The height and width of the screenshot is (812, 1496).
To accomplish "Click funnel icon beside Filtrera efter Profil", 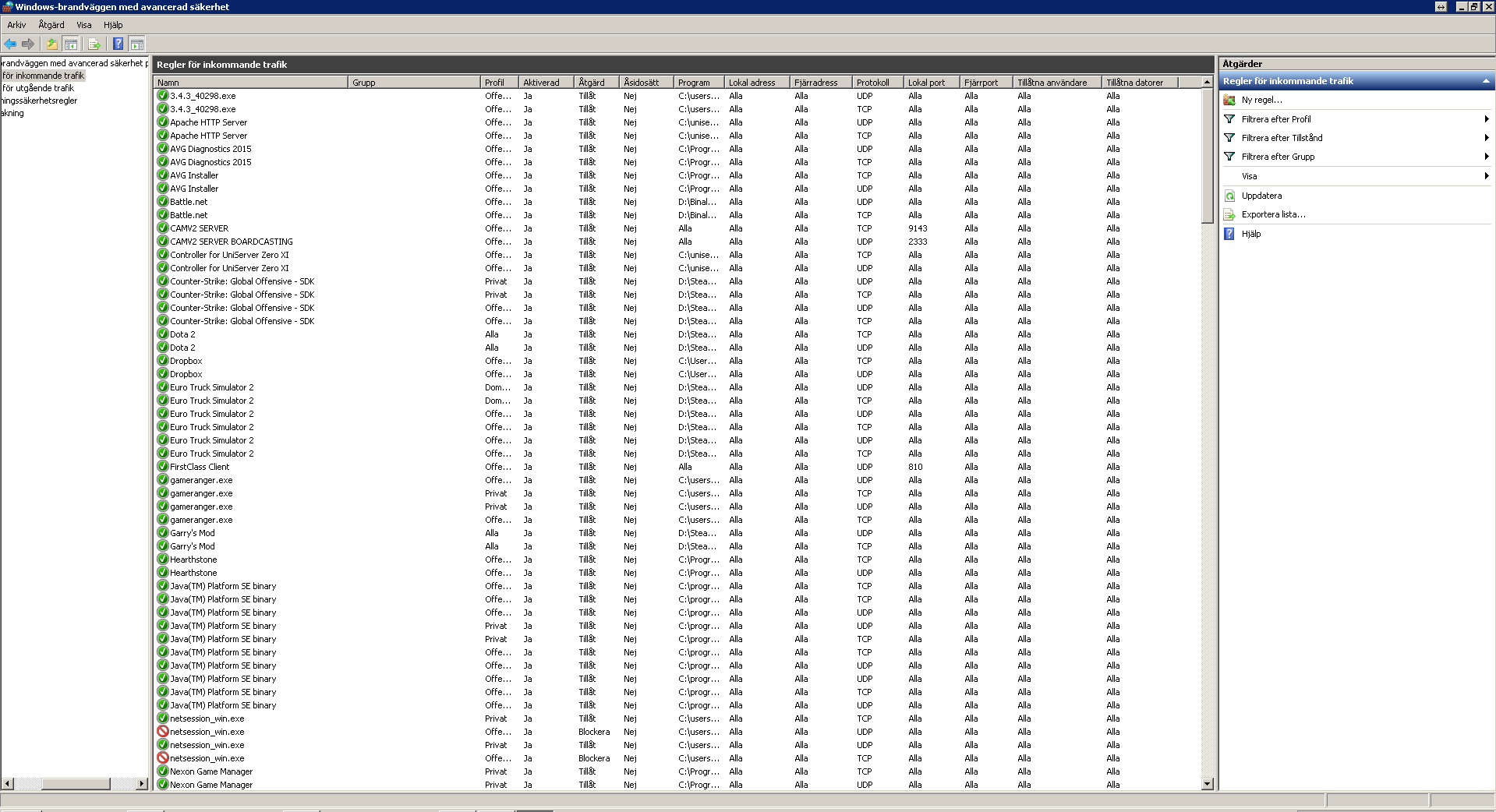I will point(1229,119).
